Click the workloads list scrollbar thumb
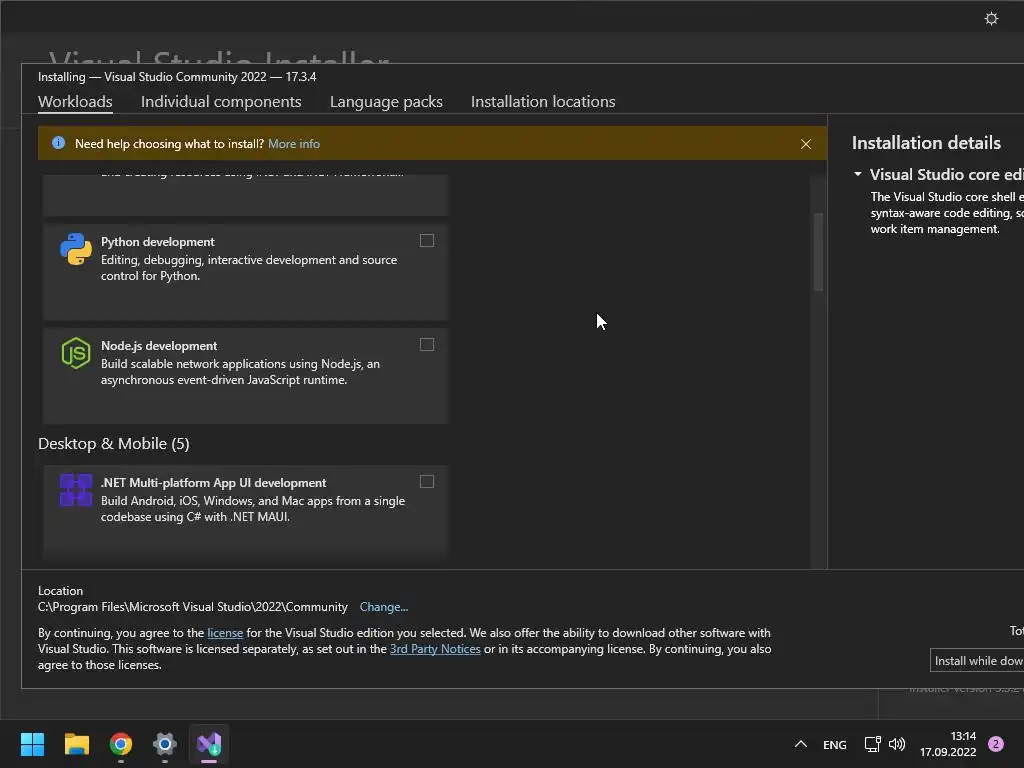Viewport: 1024px width, 768px height. (x=818, y=251)
